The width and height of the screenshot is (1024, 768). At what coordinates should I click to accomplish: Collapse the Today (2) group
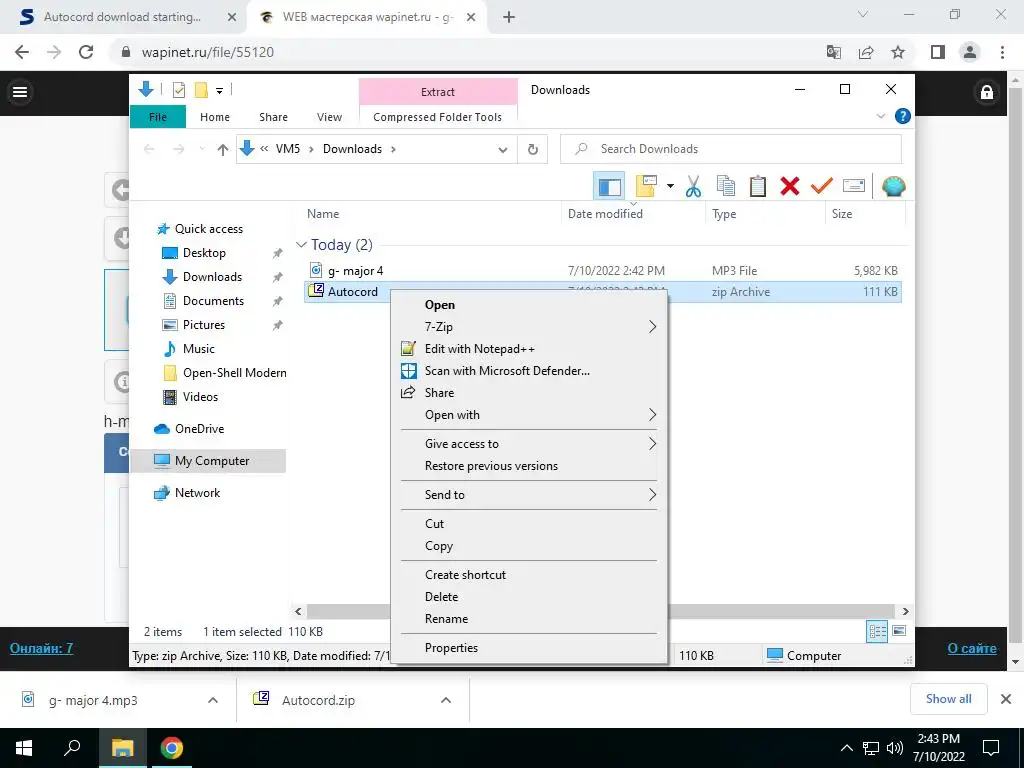pyautogui.click(x=301, y=245)
